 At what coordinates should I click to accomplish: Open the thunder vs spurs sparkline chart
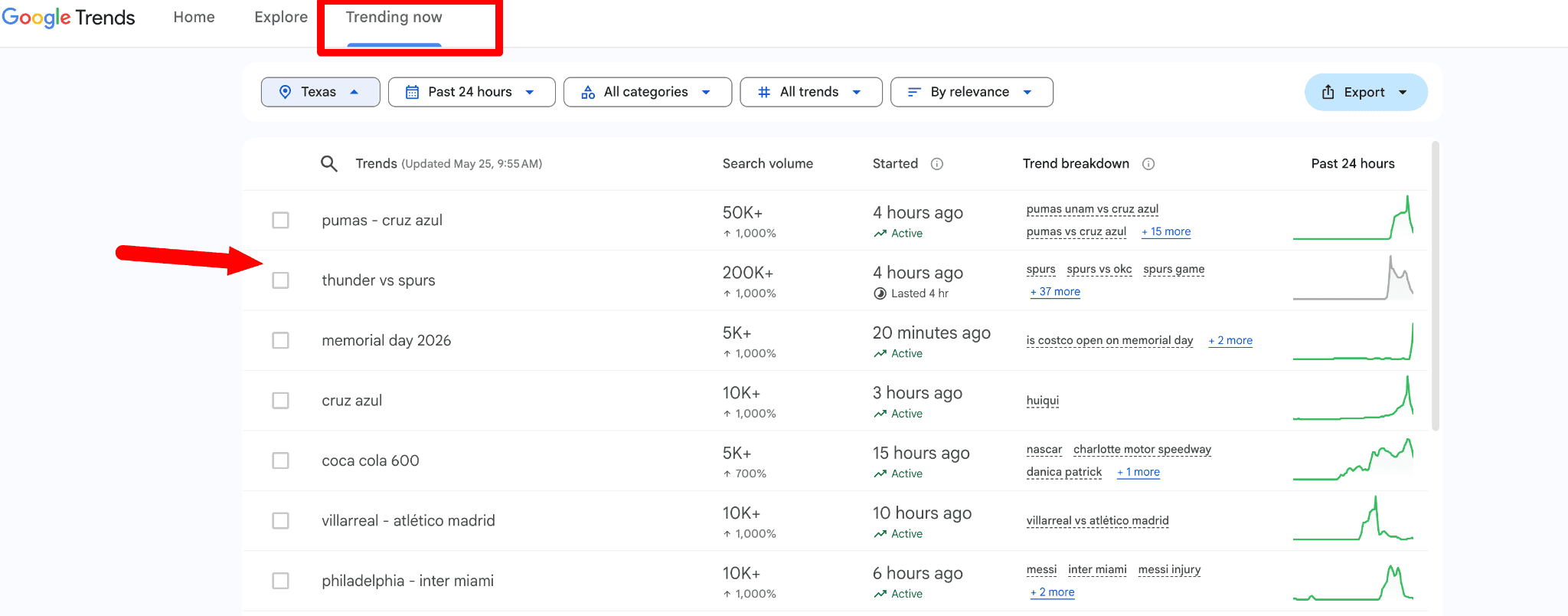[x=1353, y=277]
